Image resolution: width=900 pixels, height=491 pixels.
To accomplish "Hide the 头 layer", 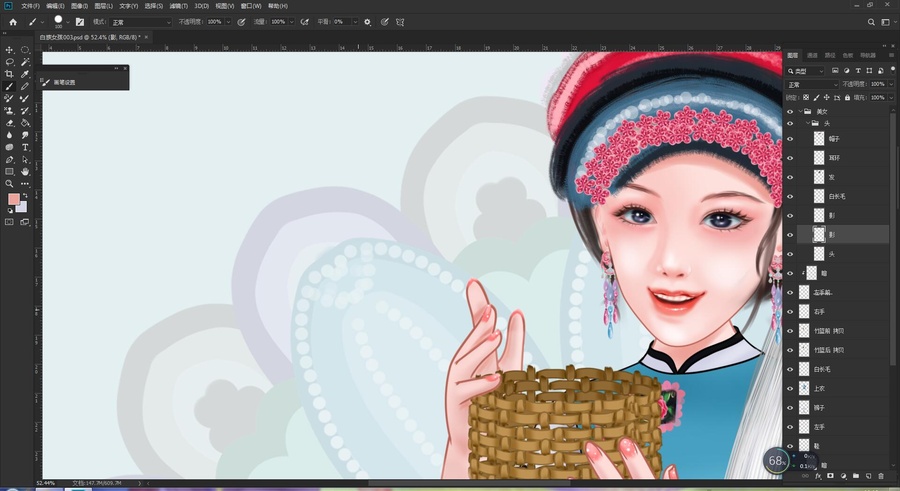I will [790, 254].
